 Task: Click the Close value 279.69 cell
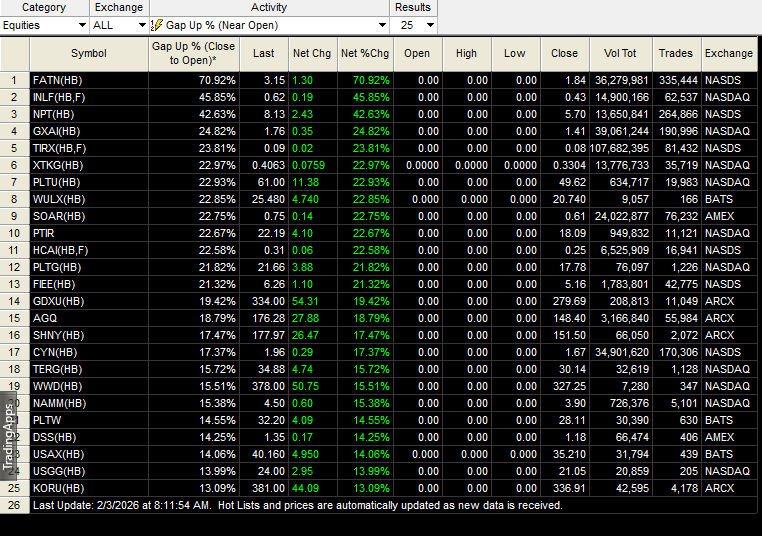[565, 301]
